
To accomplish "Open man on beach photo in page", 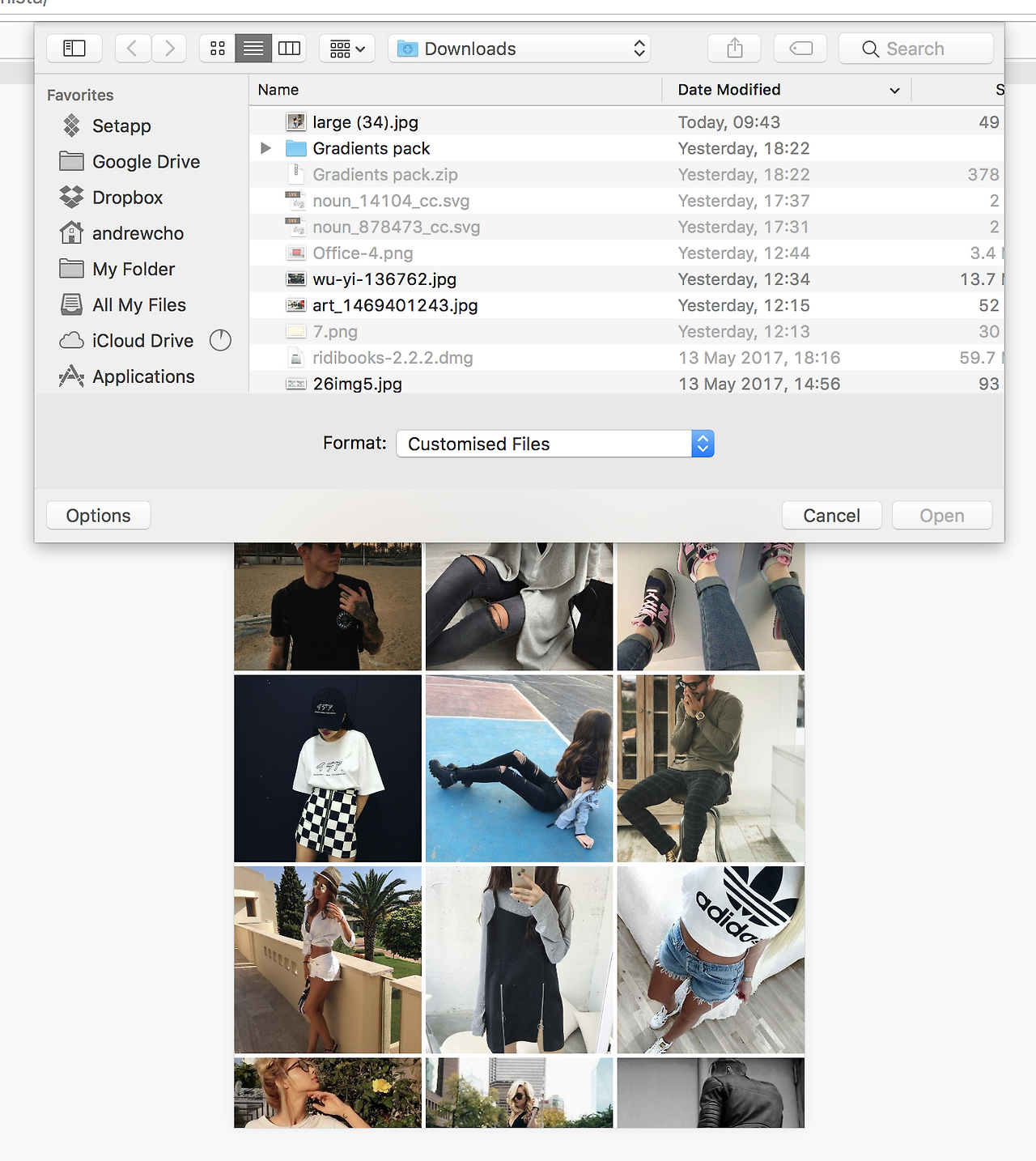I will (x=328, y=606).
